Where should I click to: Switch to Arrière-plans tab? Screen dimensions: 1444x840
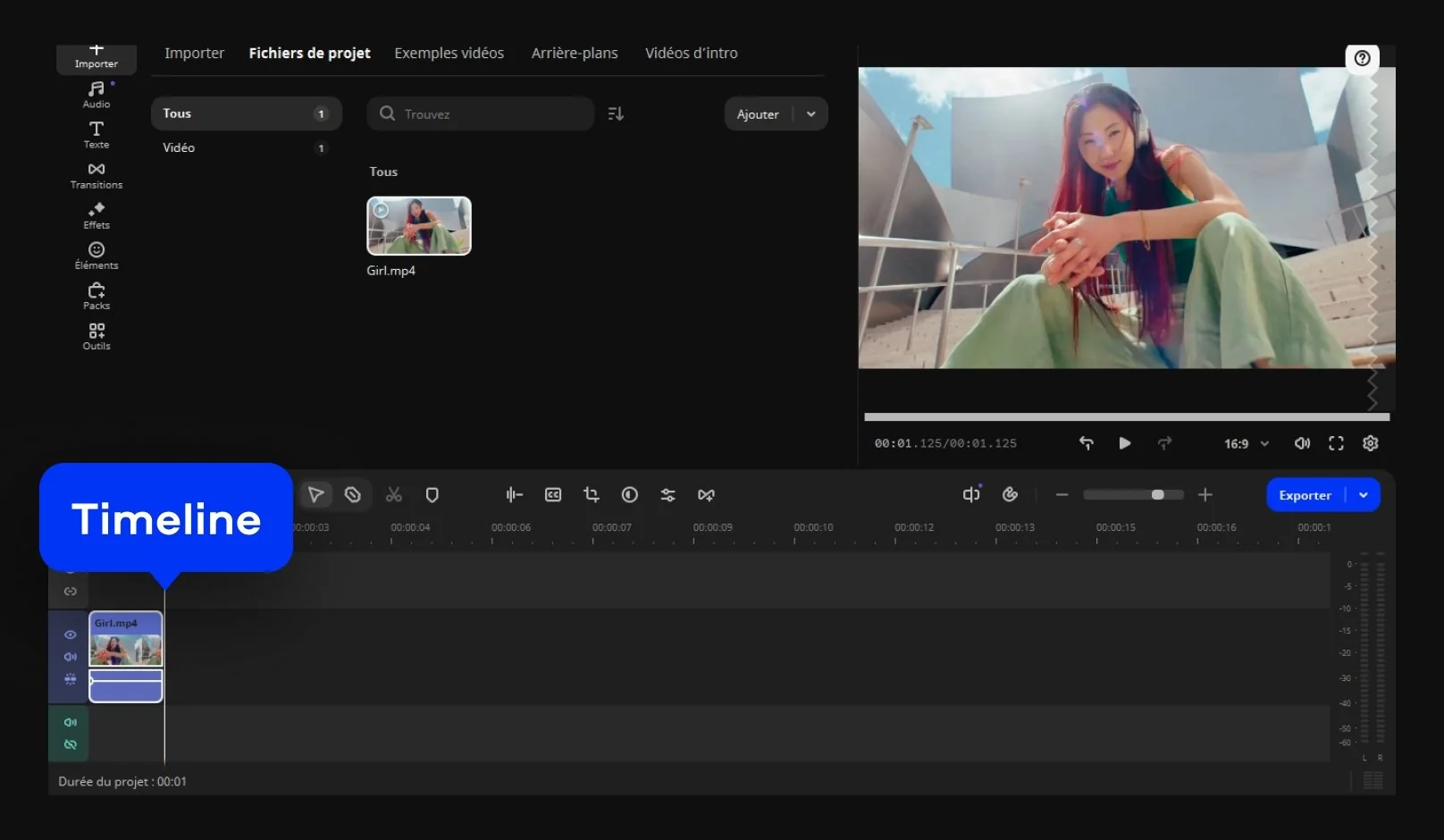tap(574, 54)
